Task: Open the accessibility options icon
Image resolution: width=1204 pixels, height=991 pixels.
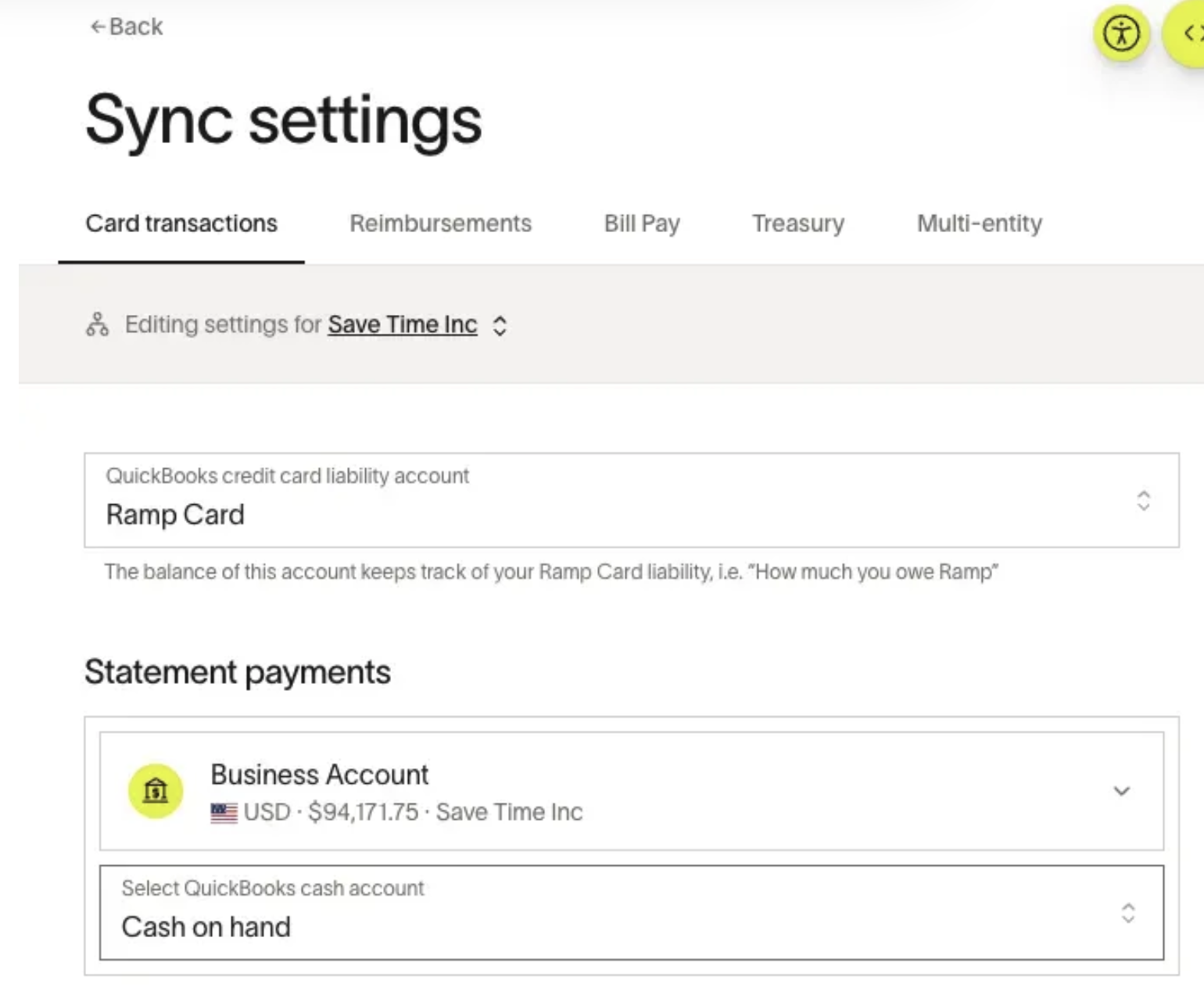Action: 1121,34
